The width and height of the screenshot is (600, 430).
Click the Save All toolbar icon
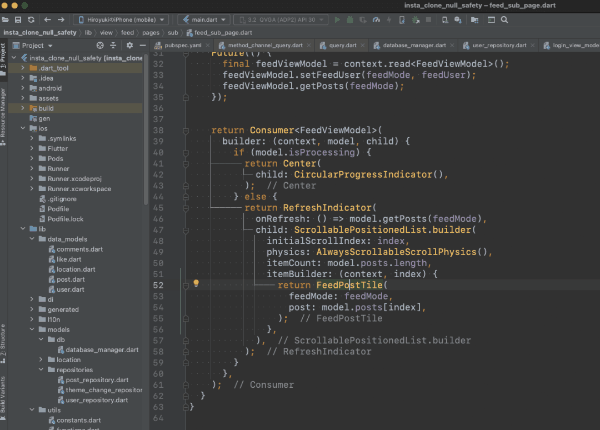pyautogui.click(x=18, y=20)
